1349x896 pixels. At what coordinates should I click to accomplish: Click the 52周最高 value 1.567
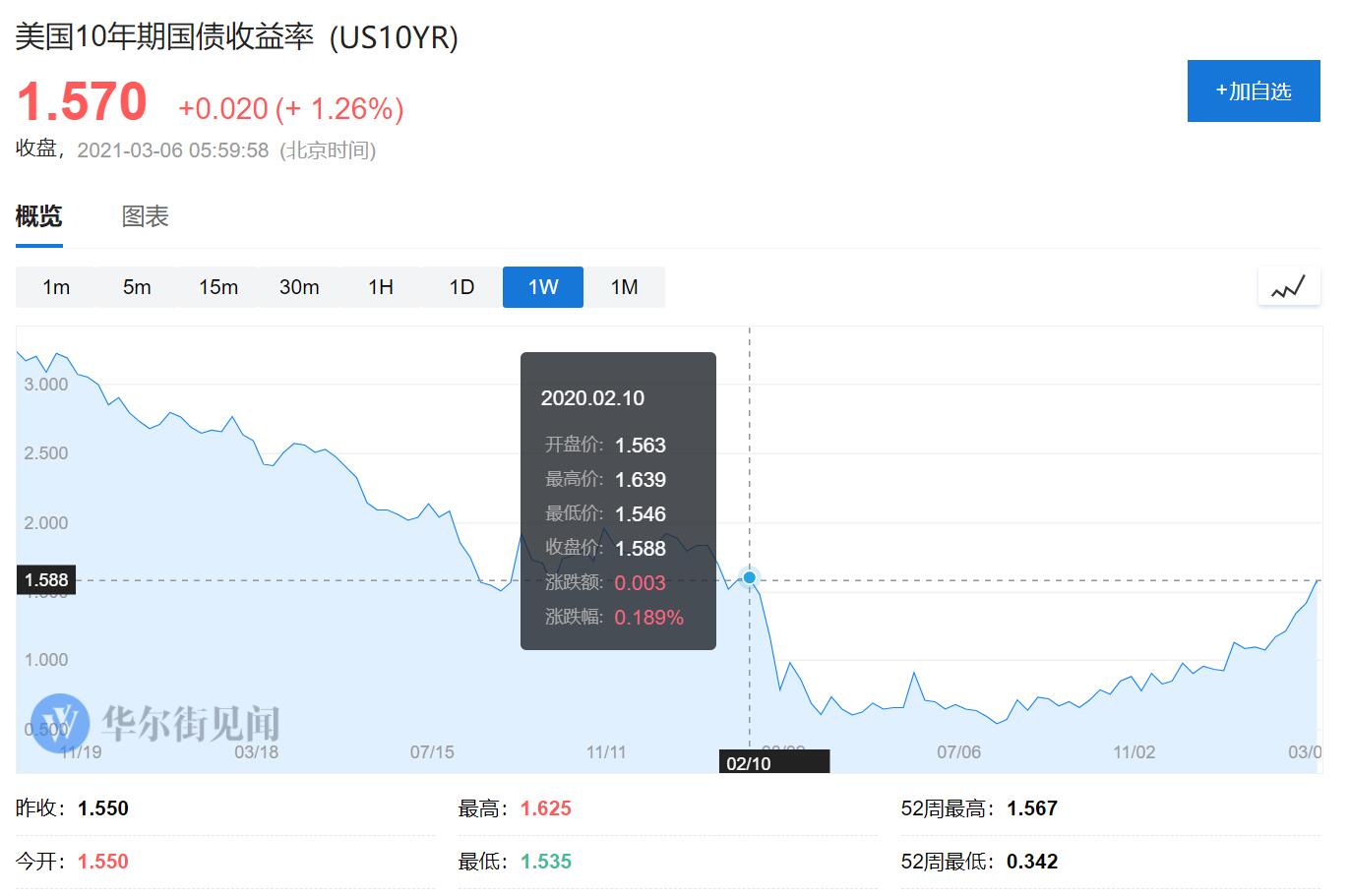1032,808
